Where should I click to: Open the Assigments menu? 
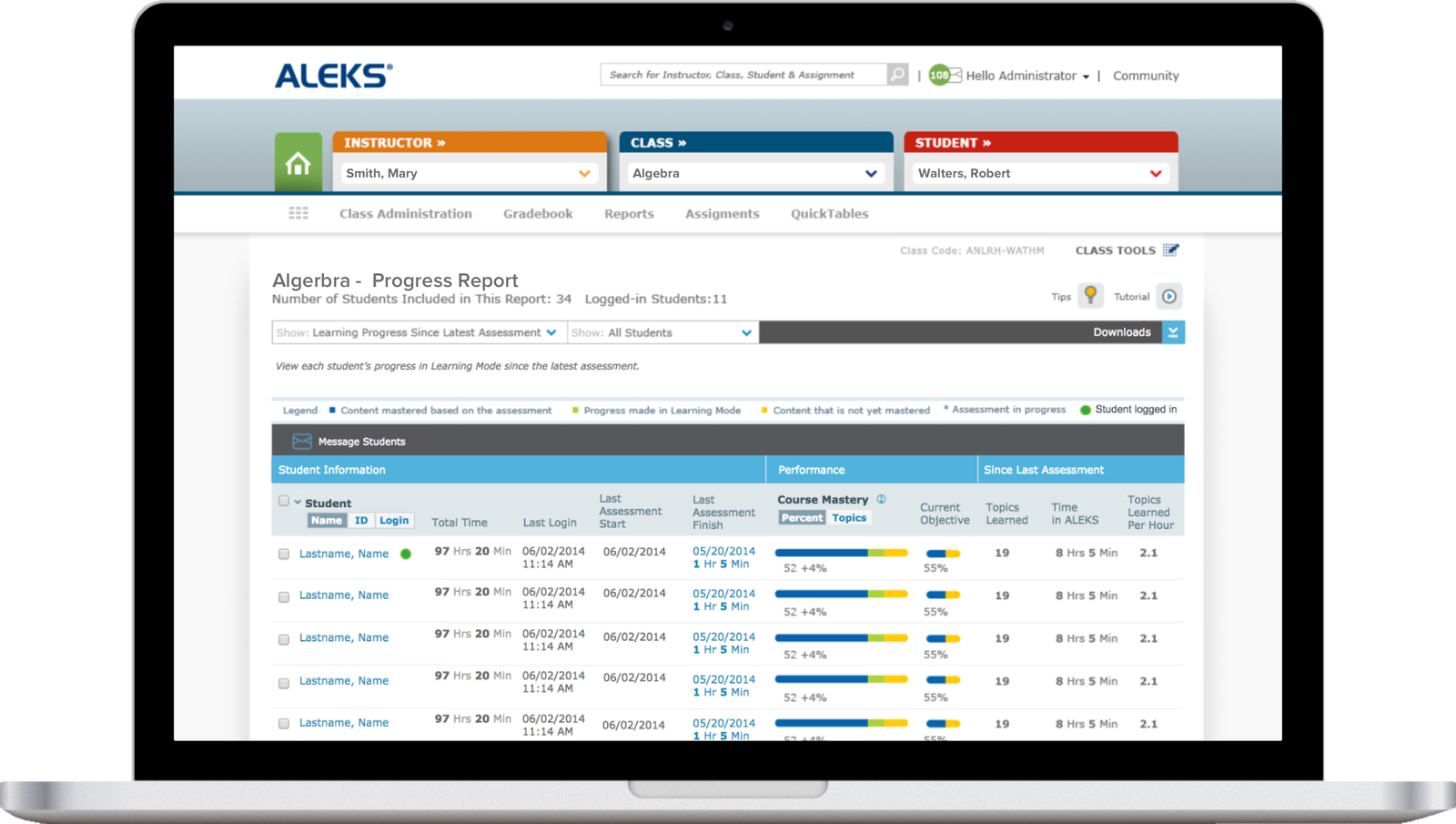coord(723,214)
